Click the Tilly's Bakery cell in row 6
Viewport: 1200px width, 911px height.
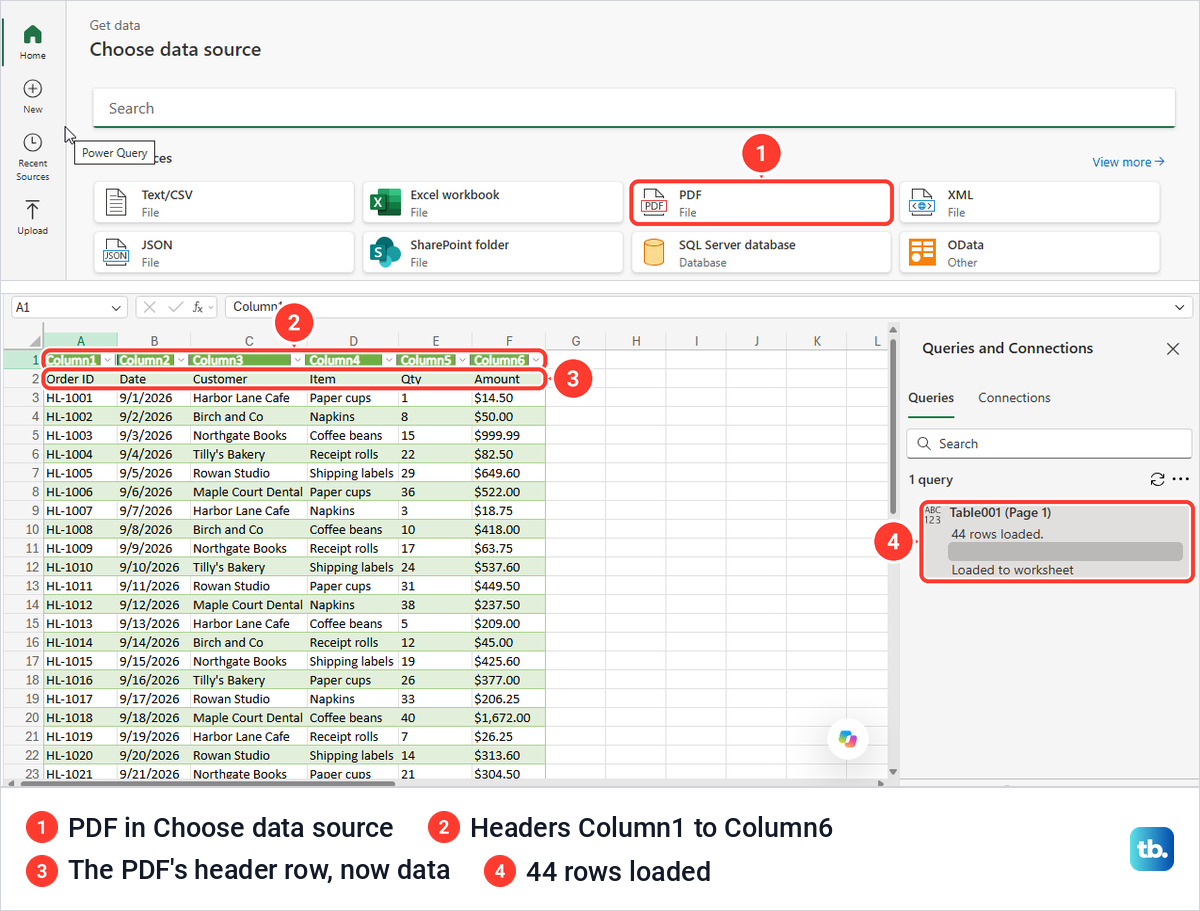pyautogui.click(x=247, y=454)
